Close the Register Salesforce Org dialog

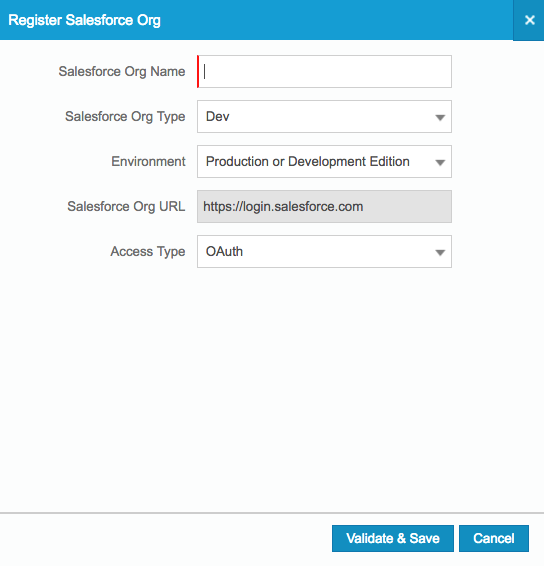[529, 20]
